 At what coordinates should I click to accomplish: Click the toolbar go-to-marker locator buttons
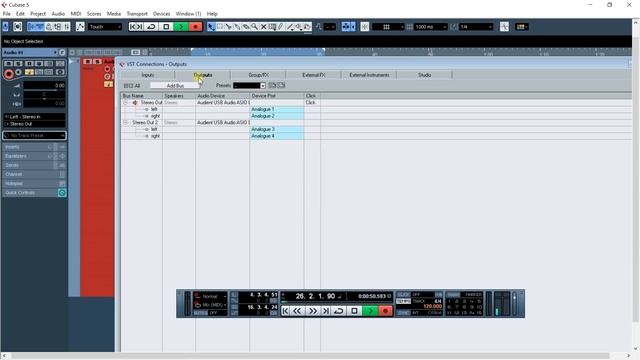pos(136,27)
